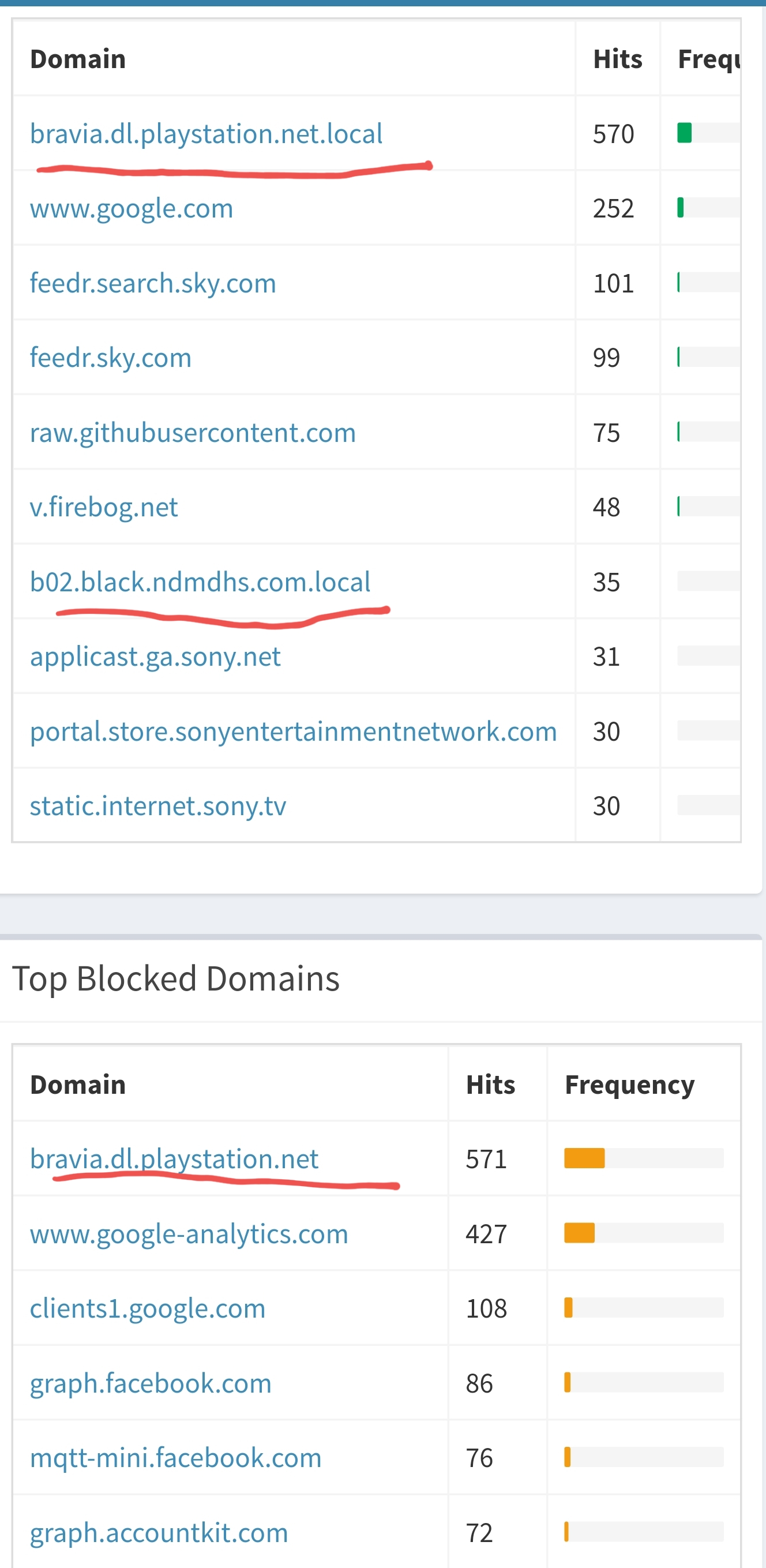Sort blocked table by Frequency column
The width and height of the screenshot is (766, 1568).
pos(630,1084)
